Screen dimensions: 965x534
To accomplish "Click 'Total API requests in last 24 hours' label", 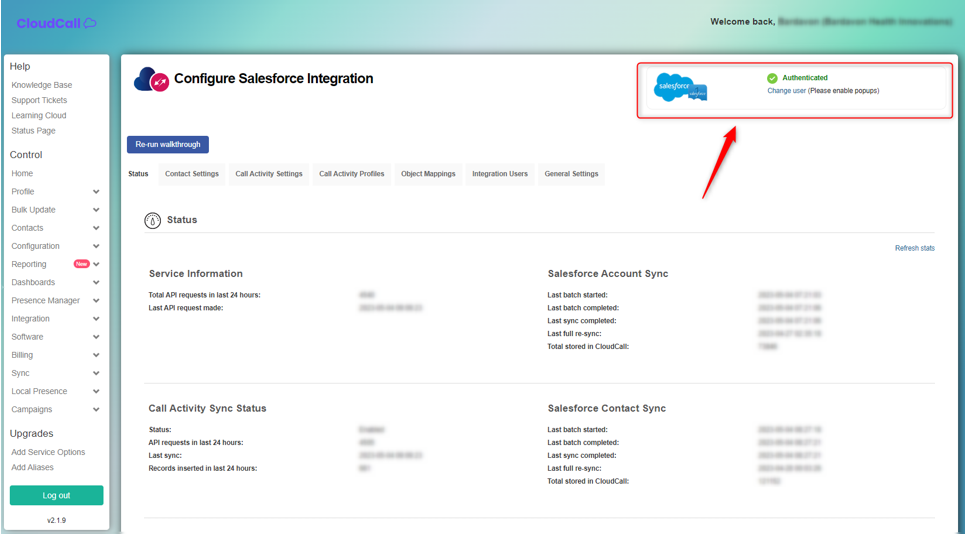I will click(x=204, y=295).
